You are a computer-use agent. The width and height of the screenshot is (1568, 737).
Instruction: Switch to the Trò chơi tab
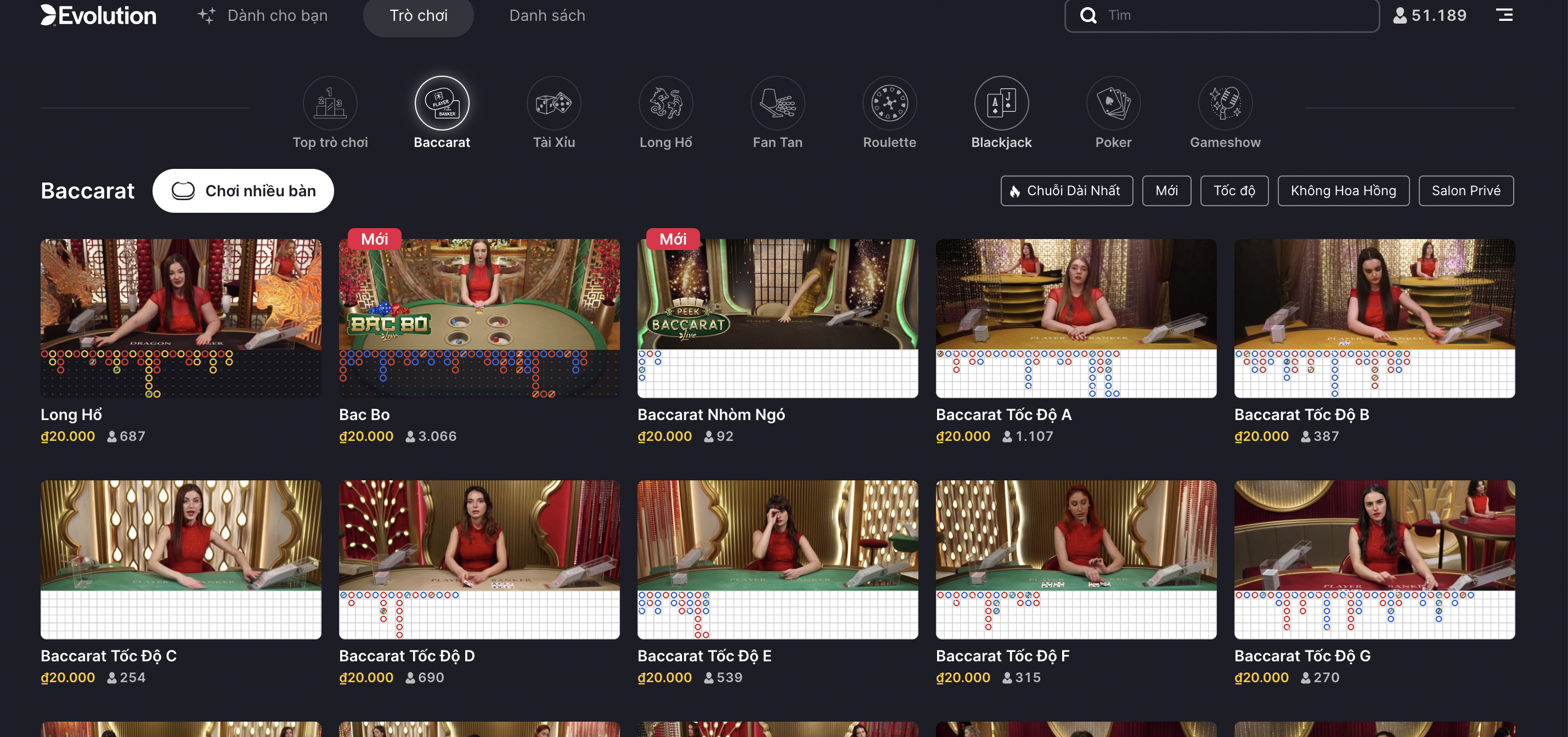(419, 16)
